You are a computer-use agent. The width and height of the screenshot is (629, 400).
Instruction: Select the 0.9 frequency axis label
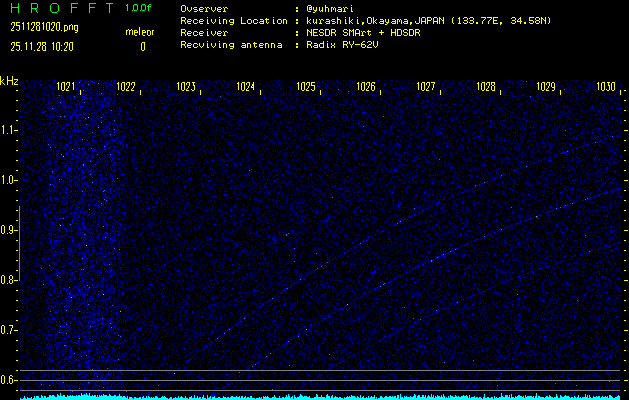coord(9,230)
